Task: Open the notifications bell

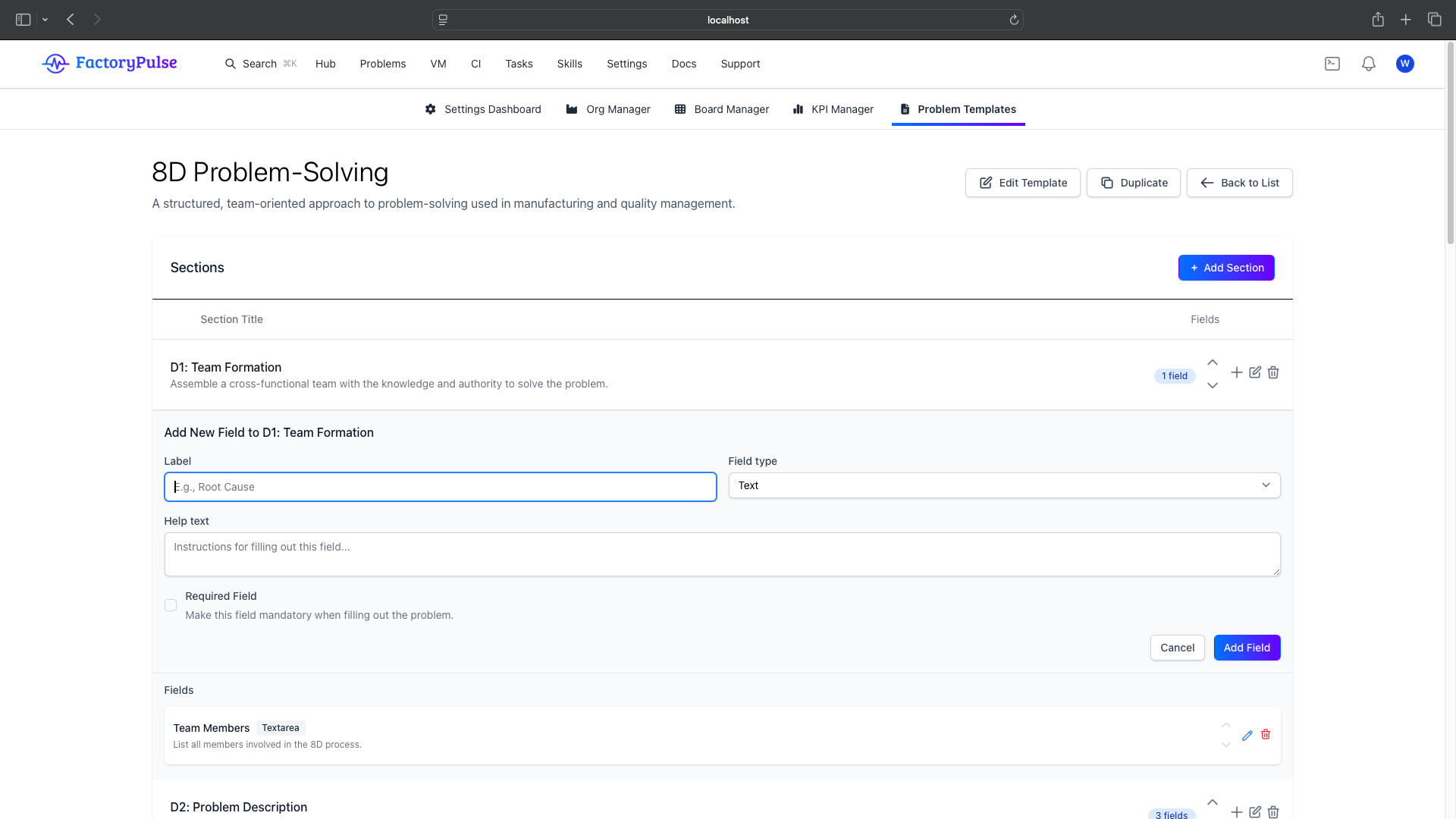Action: coord(1369,64)
